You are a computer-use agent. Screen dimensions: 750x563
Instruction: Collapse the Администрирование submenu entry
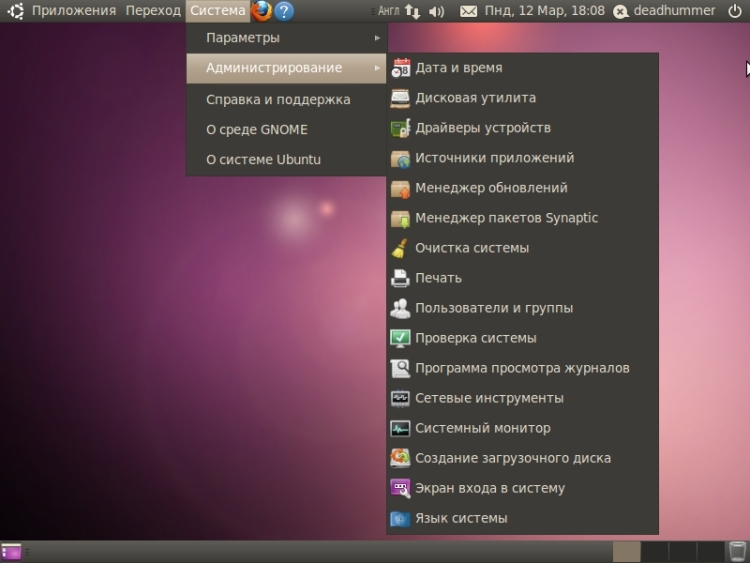[x=285, y=68]
